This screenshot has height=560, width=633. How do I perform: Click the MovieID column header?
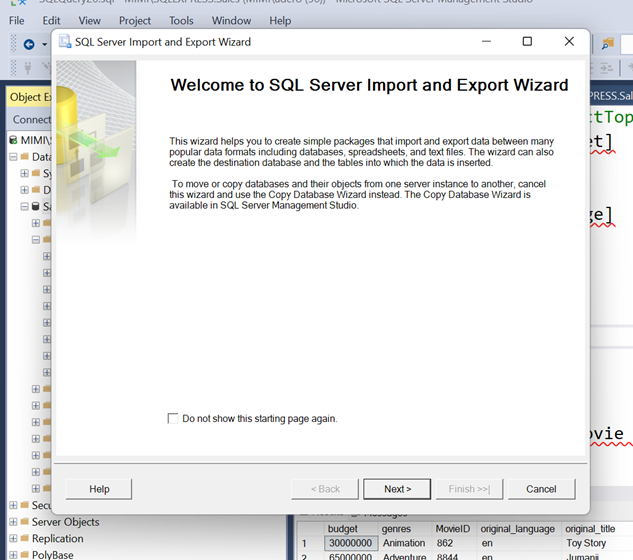tap(454, 529)
